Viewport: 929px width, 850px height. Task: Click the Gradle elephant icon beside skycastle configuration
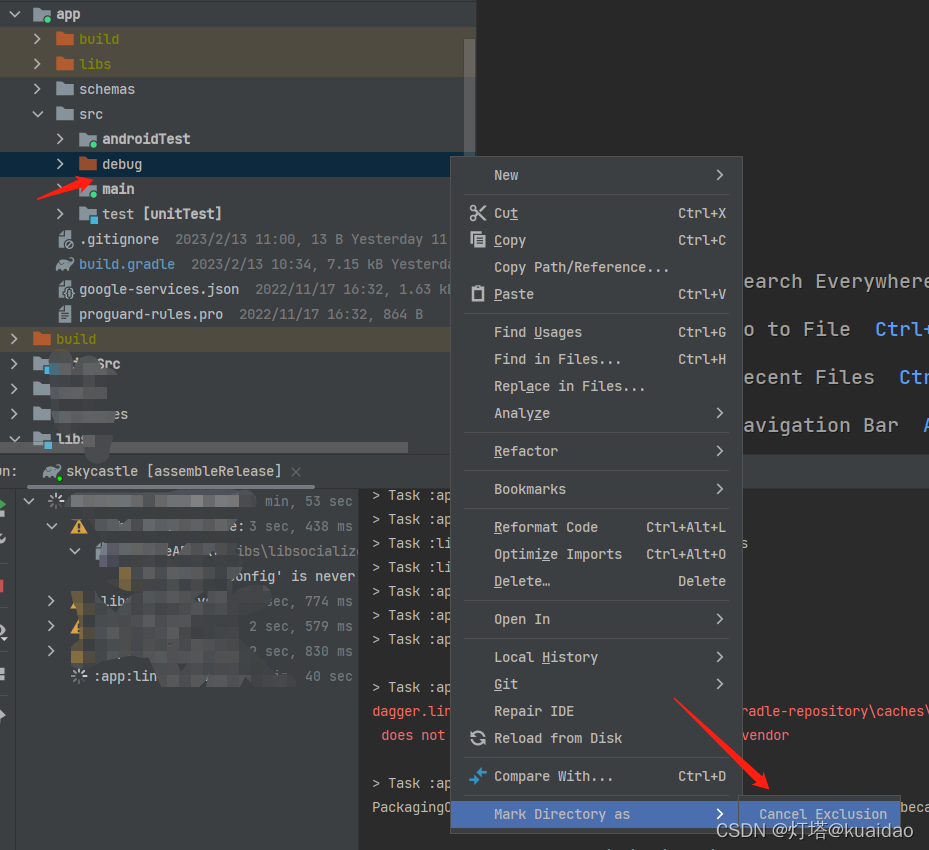[x=50, y=471]
